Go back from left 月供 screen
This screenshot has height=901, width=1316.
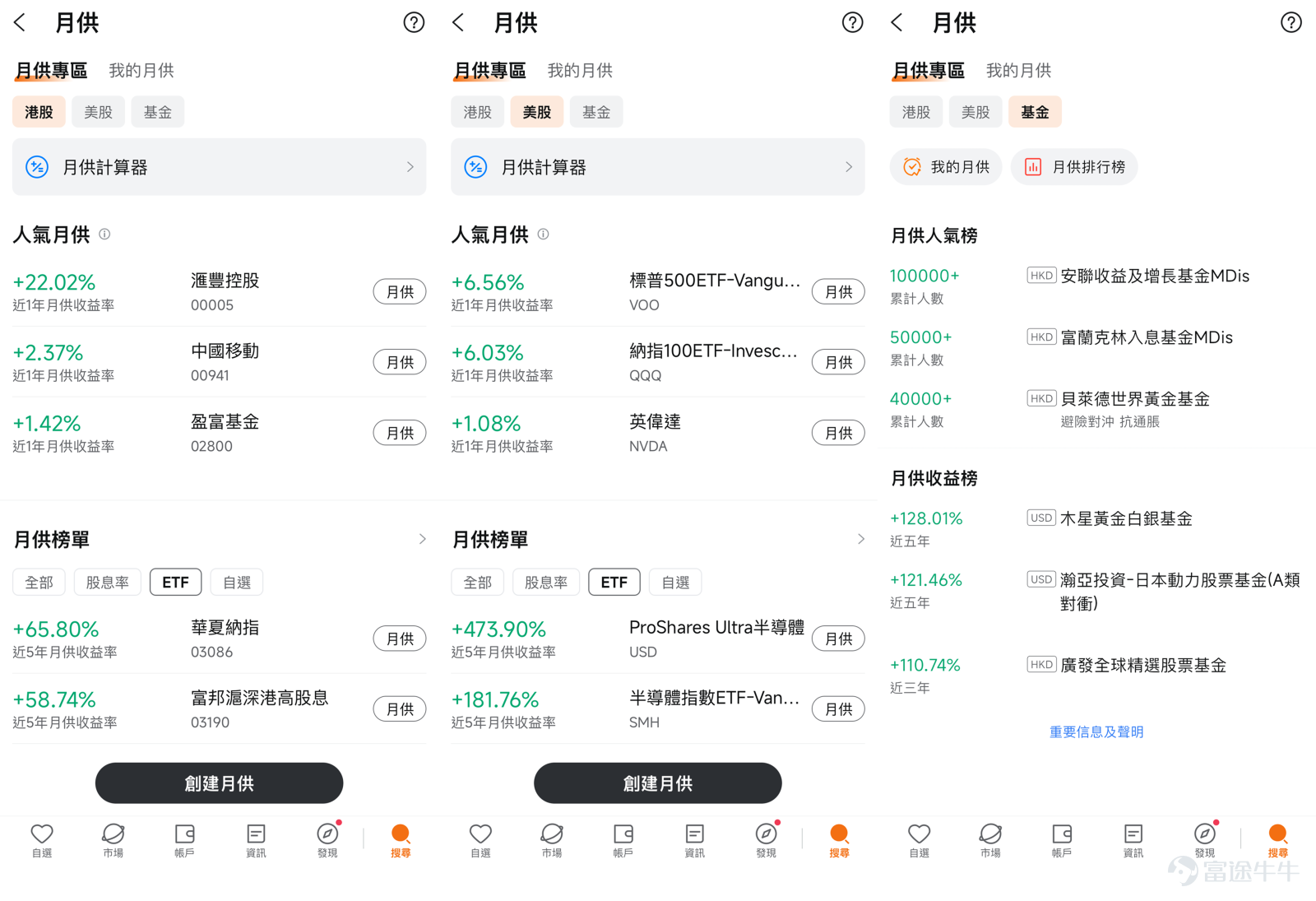(x=20, y=23)
